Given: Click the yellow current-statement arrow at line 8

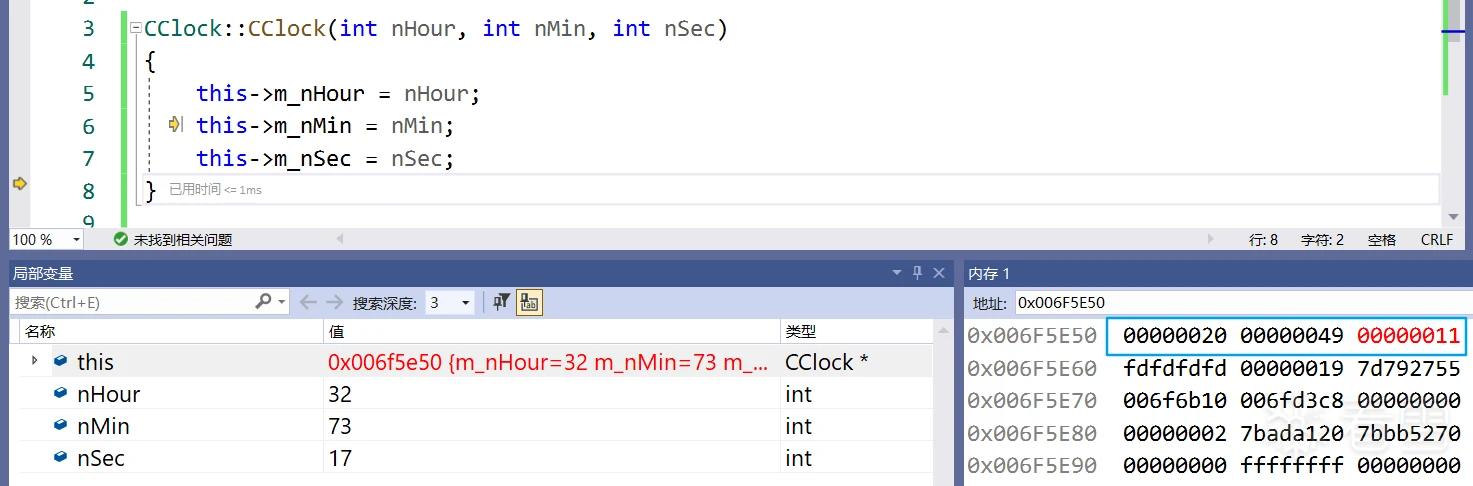Looking at the screenshot, I should pos(19,183).
